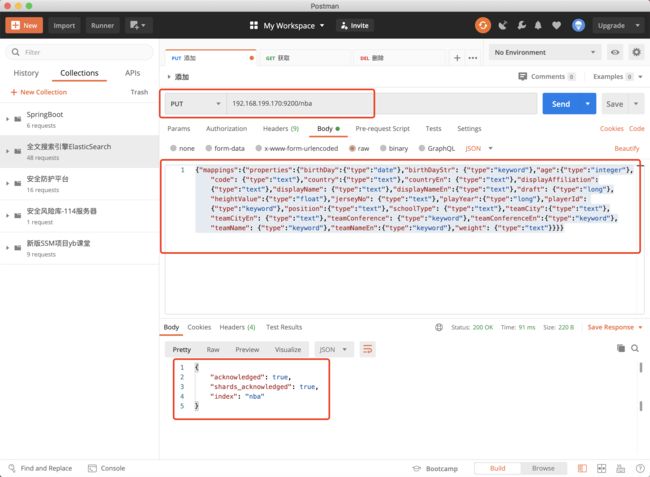Open the No Environment dropdown
Screen dimensions: 650x477
tap(545, 52)
